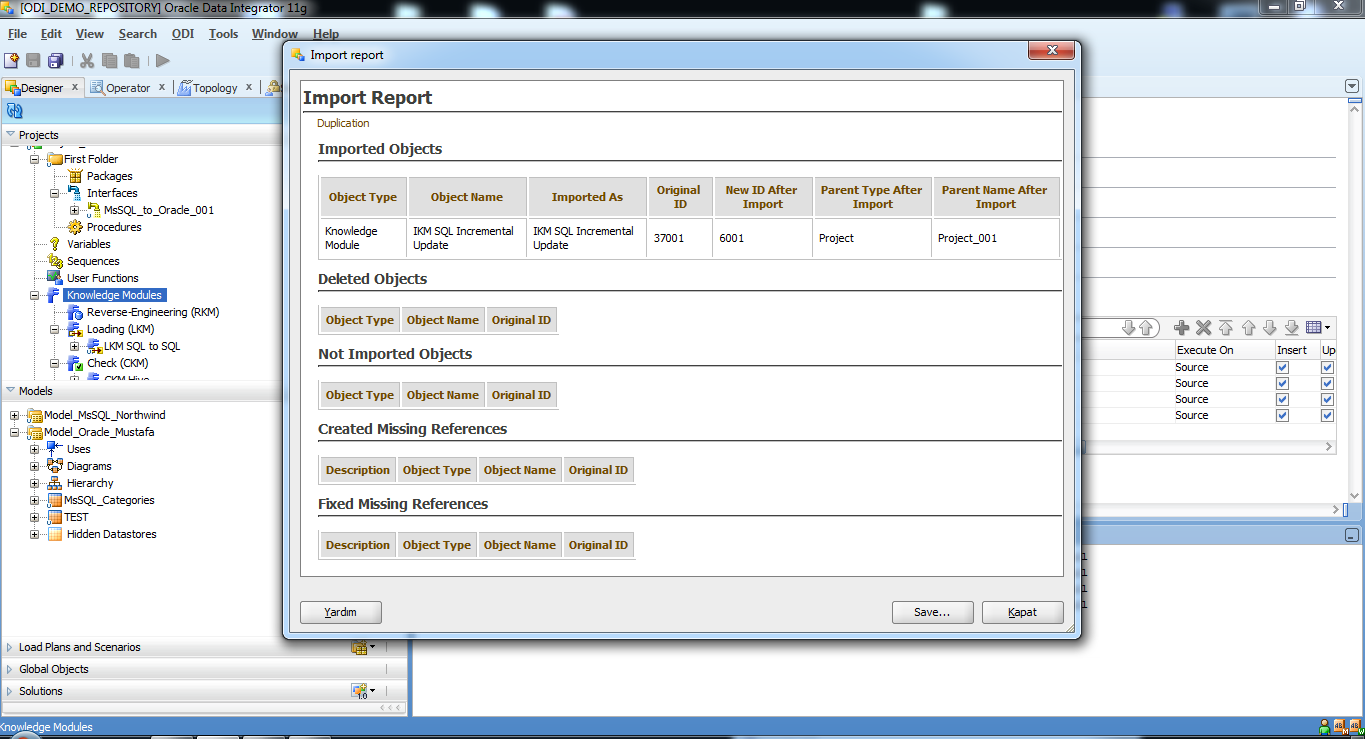Select the Cut toolbar icon
Screen dimensions: 1365x739
[85, 61]
